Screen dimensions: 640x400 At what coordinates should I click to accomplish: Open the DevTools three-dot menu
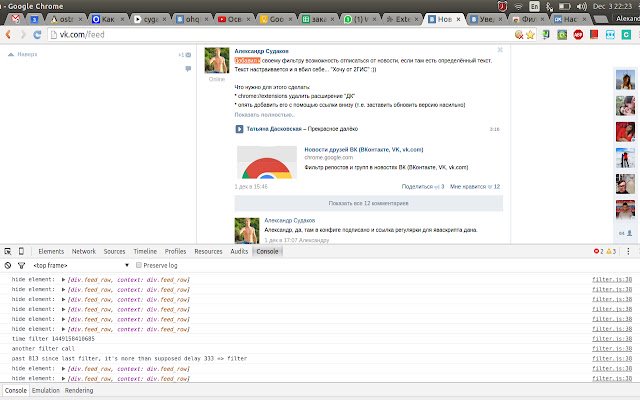(628, 251)
